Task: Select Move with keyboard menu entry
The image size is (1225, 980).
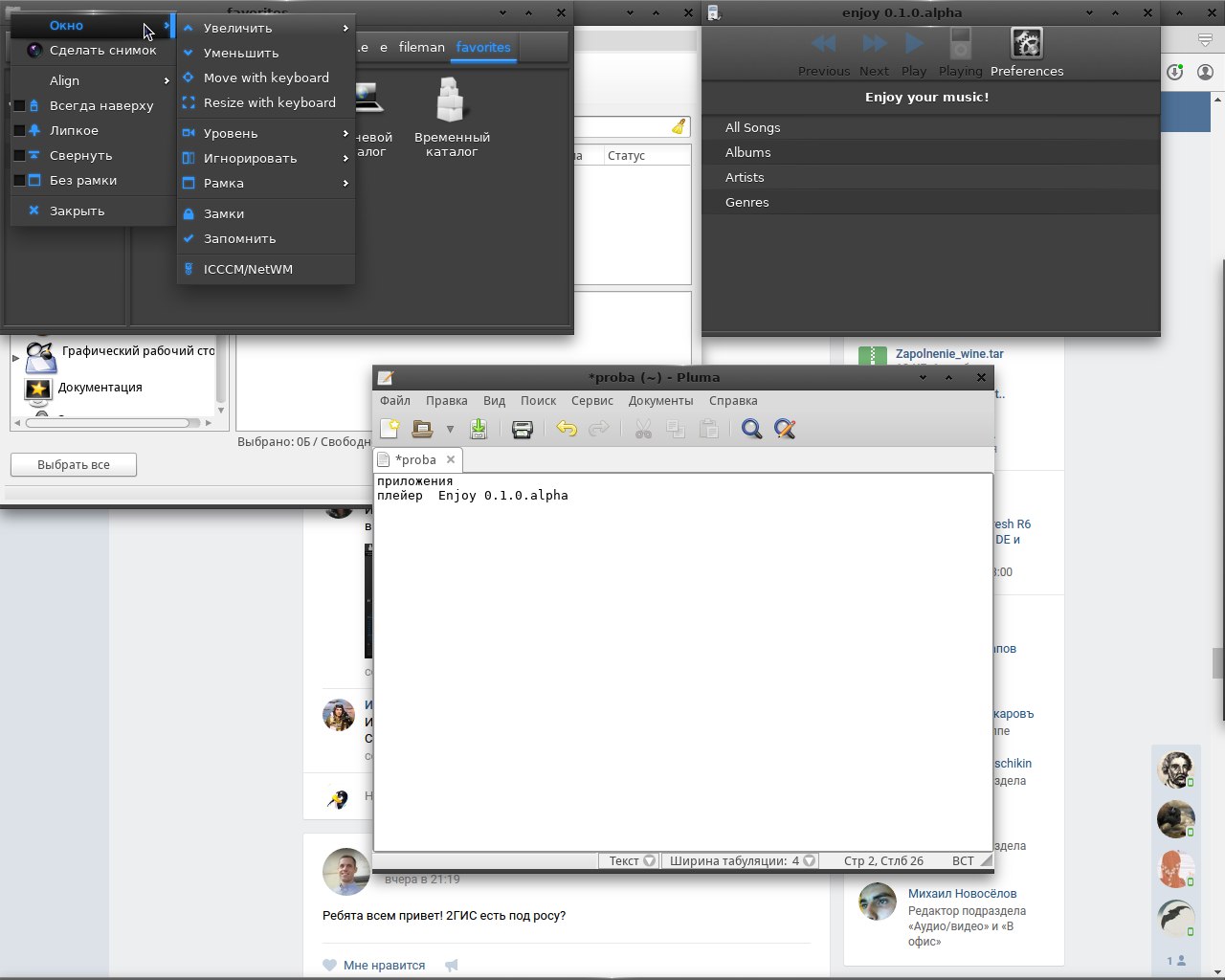Action: pos(266,78)
